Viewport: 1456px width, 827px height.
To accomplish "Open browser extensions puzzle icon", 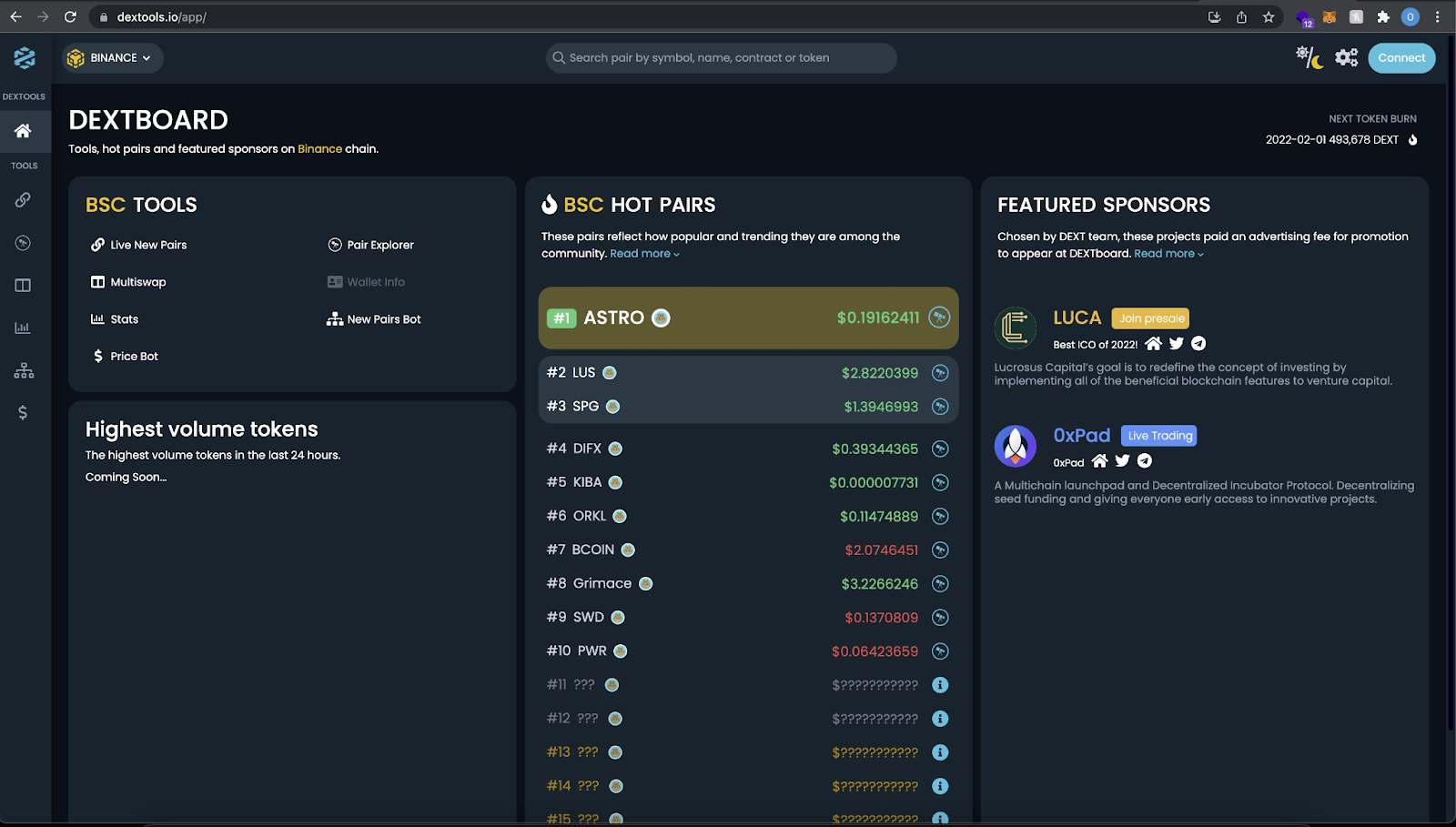I will (1383, 17).
